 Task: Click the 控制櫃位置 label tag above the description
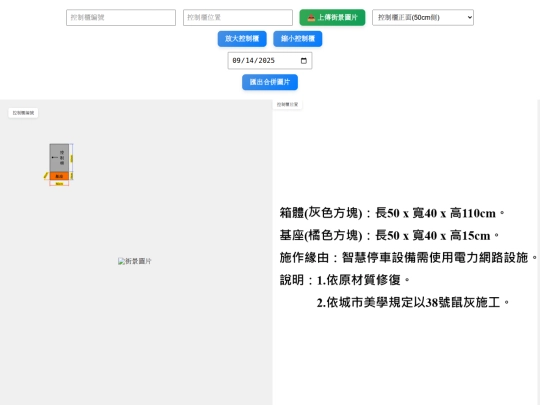click(x=288, y=104)
